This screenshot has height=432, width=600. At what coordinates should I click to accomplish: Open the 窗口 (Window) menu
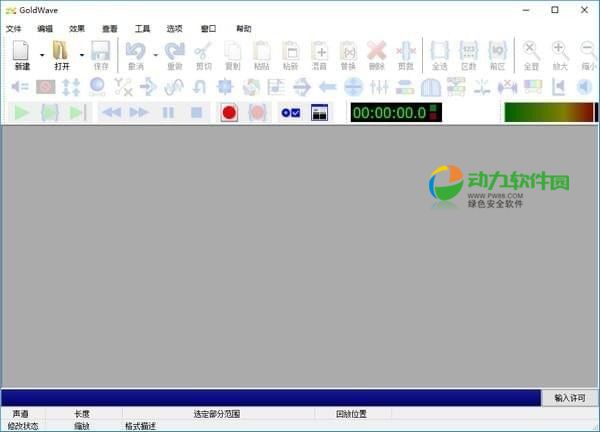pos(209,29)
